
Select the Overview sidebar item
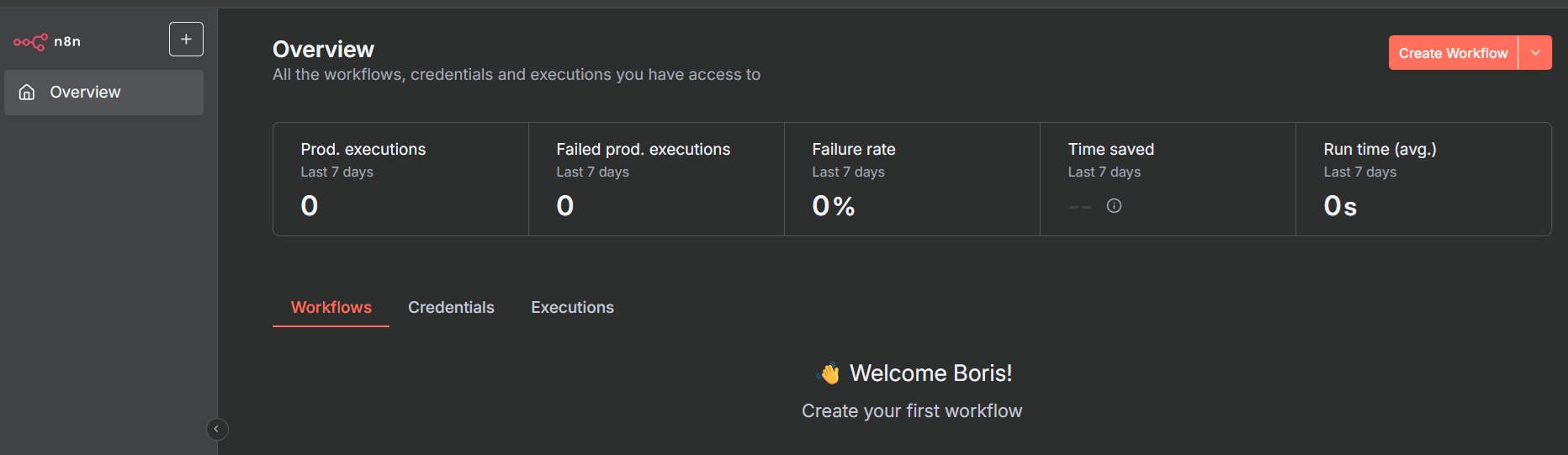coord(104,93)
